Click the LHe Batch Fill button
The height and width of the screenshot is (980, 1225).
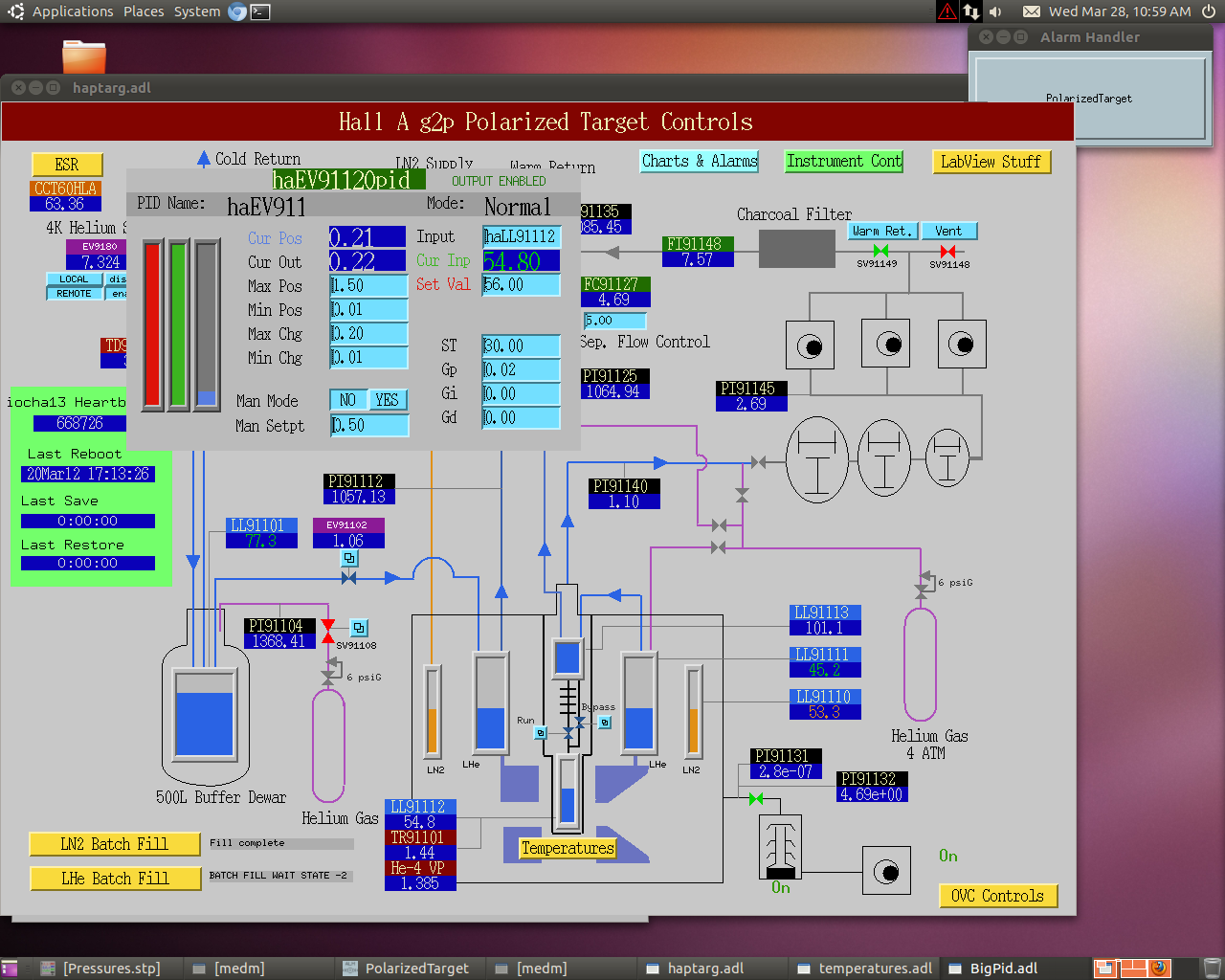pos(115,879)
